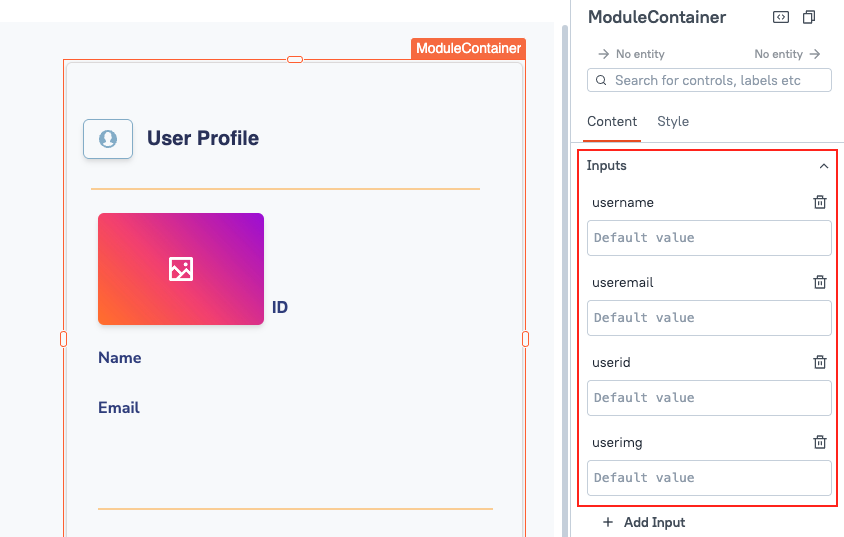Click the code view icon beside ModuleContainer title
Image resolution: width=844 pixels, height=537 pixels.
tap(781, 17)
